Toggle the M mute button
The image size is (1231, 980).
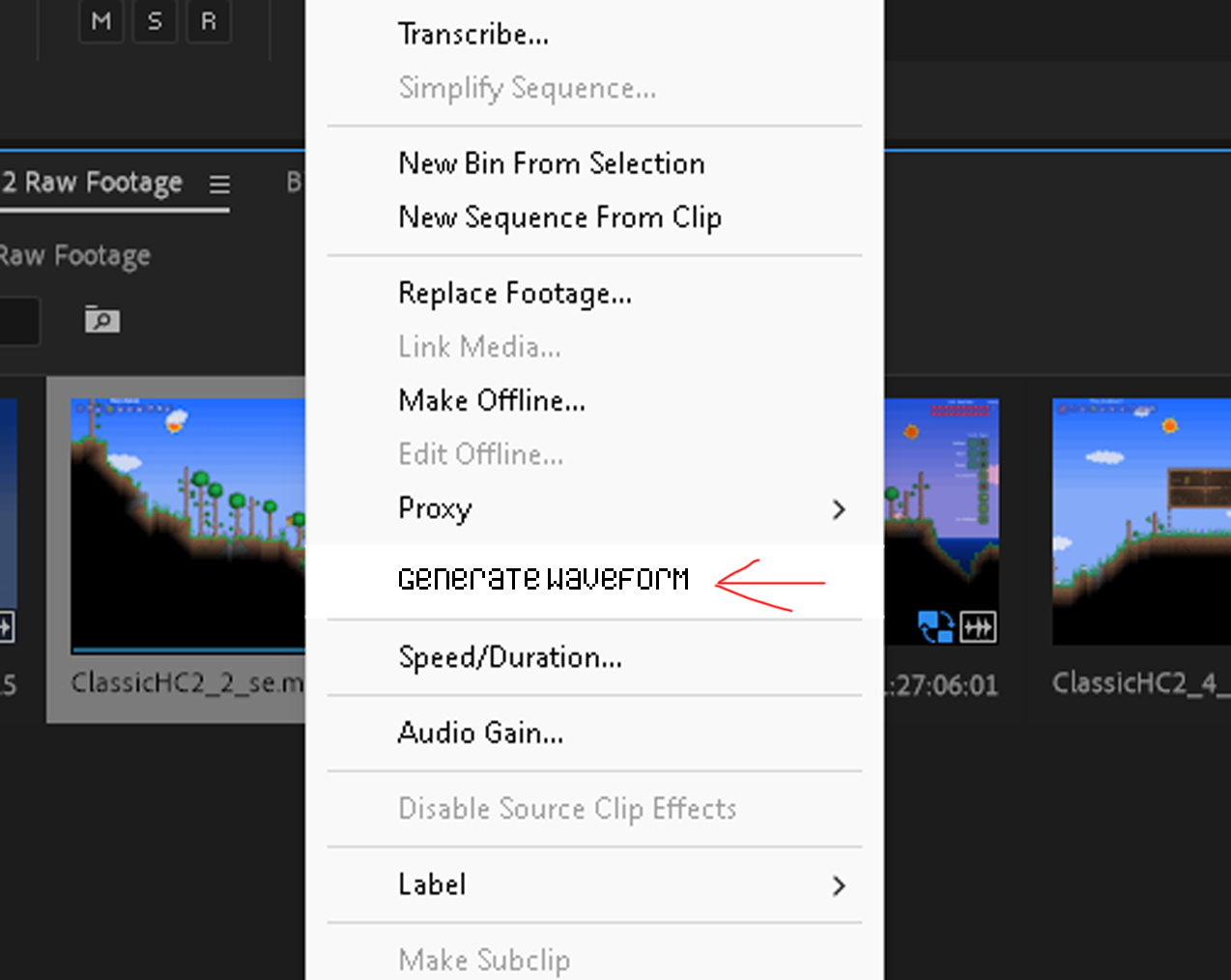(101, 21)
